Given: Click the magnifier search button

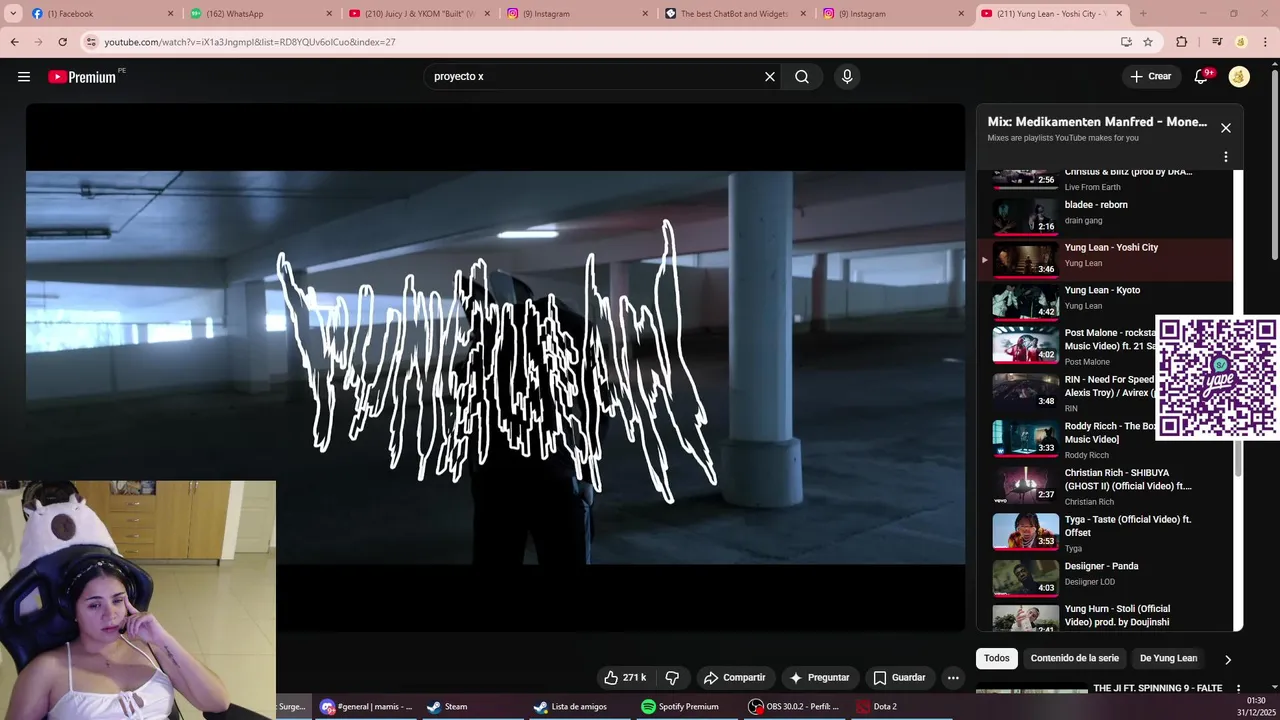Looking at the screenshot, I should (802, 77).
